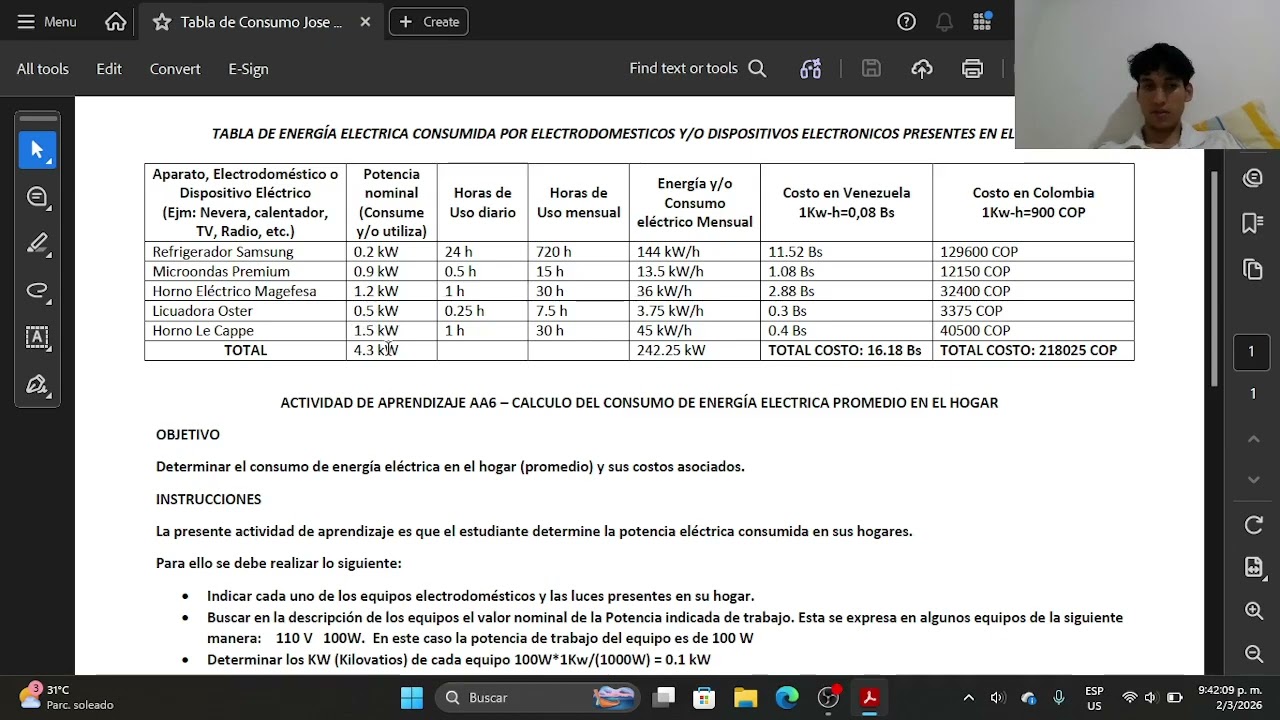Screen dimensions: 1280x720
Task: Go to next page down chevron
Action: pos(1254,480)
